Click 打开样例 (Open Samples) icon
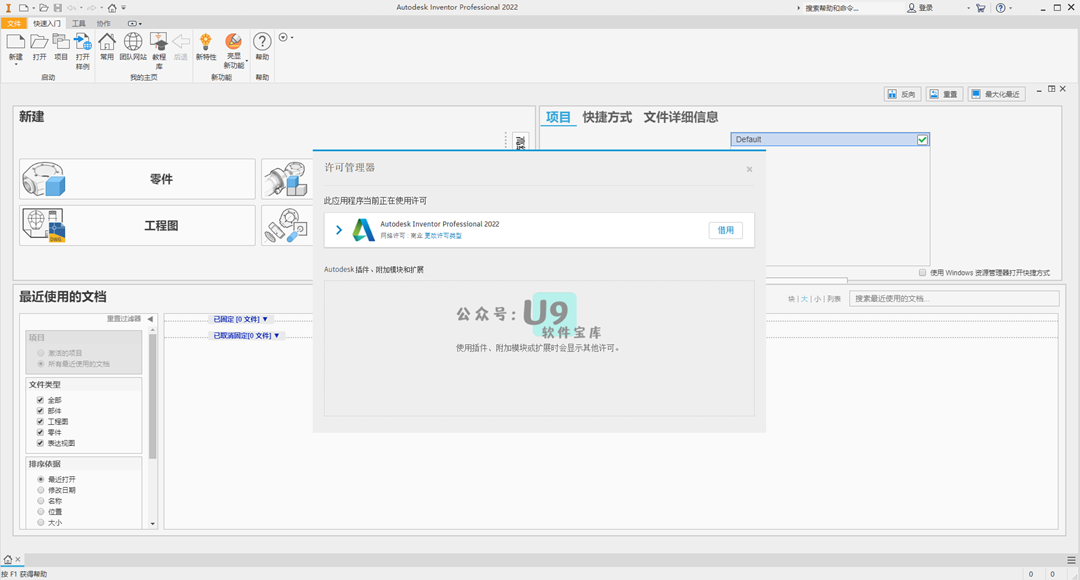The height and width of the screenshot is (580, 1080). click(x=83, y=42)
